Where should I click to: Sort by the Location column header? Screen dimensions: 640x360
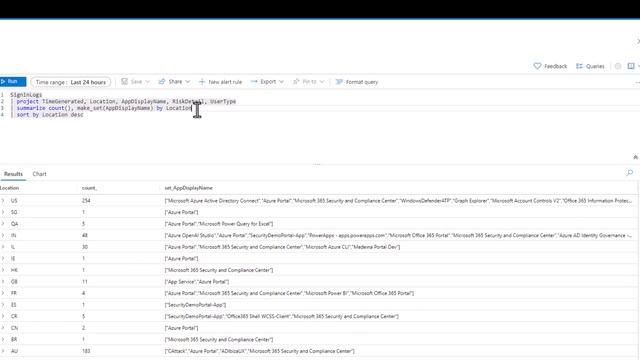9,188
